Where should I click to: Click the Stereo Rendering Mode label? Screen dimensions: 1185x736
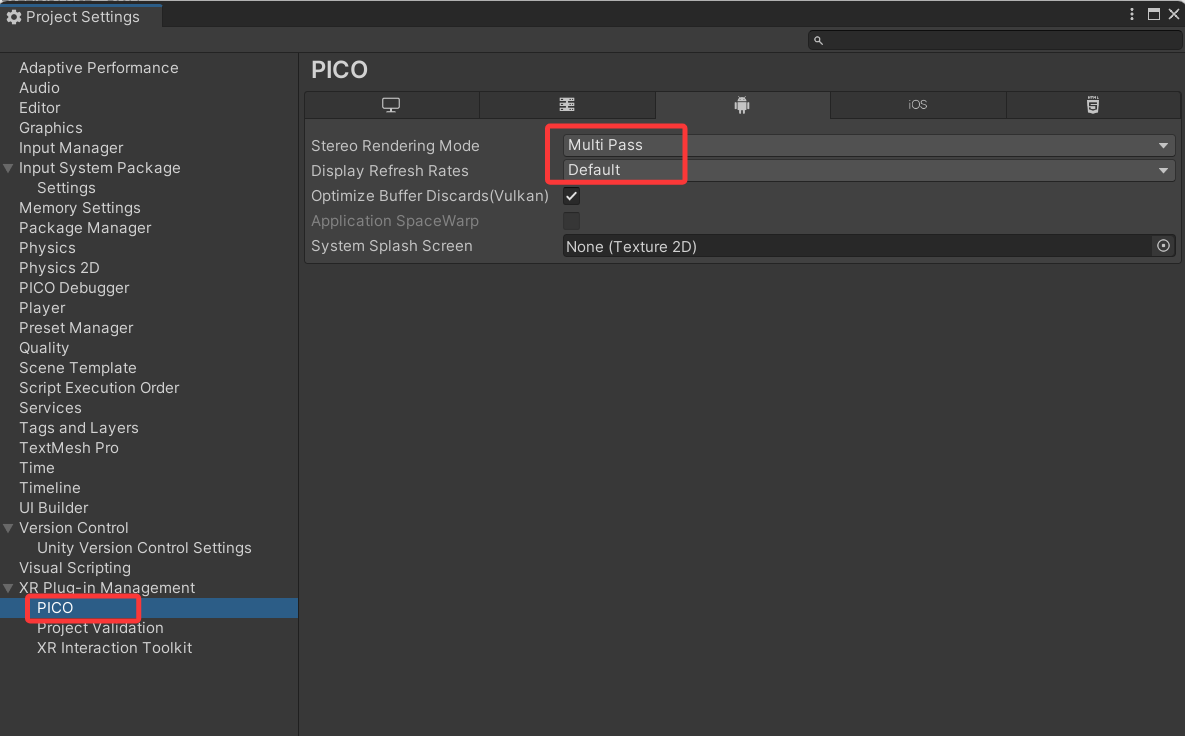click(395, 146)
